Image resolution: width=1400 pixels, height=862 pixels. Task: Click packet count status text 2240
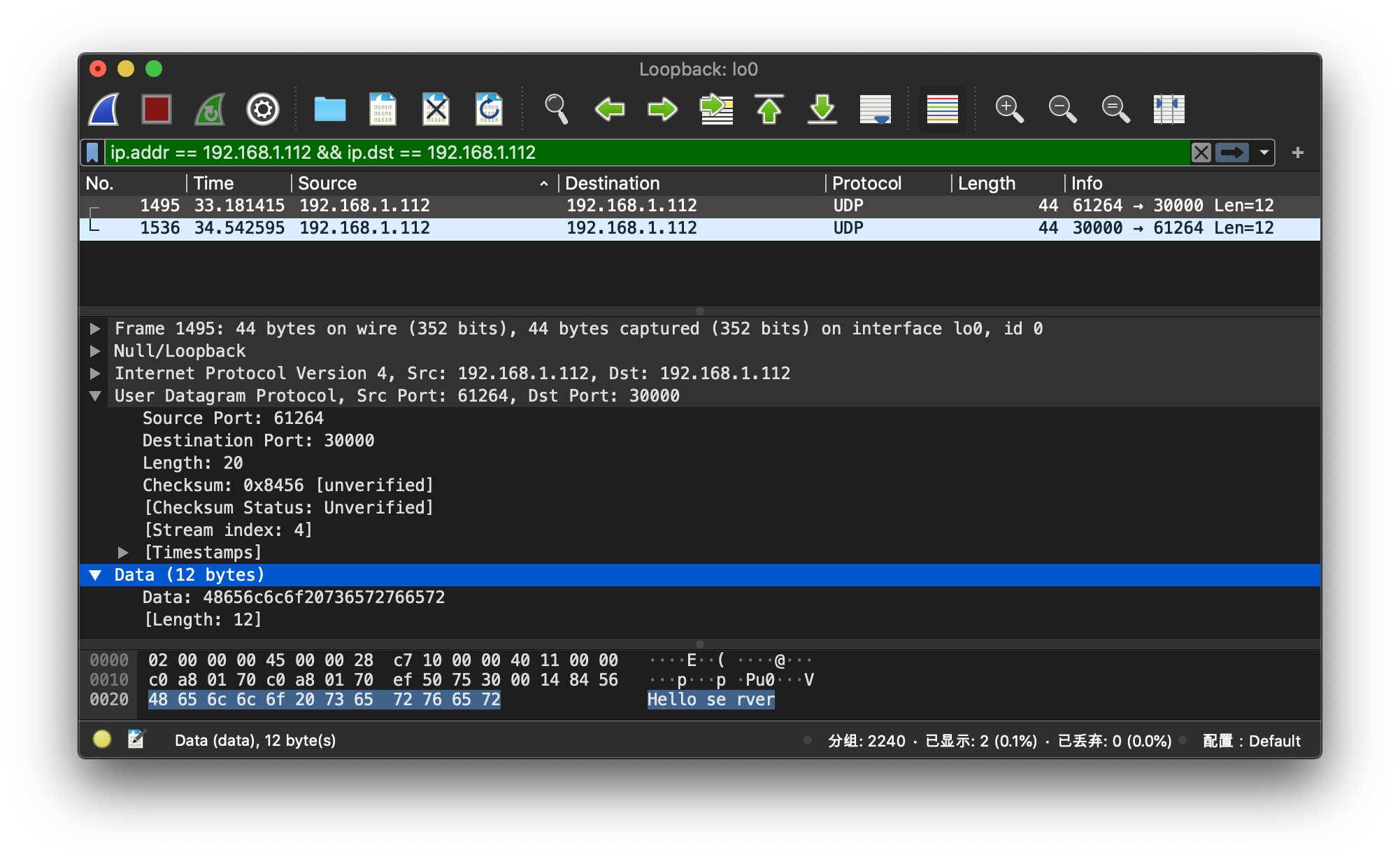[x=866, y=741]
